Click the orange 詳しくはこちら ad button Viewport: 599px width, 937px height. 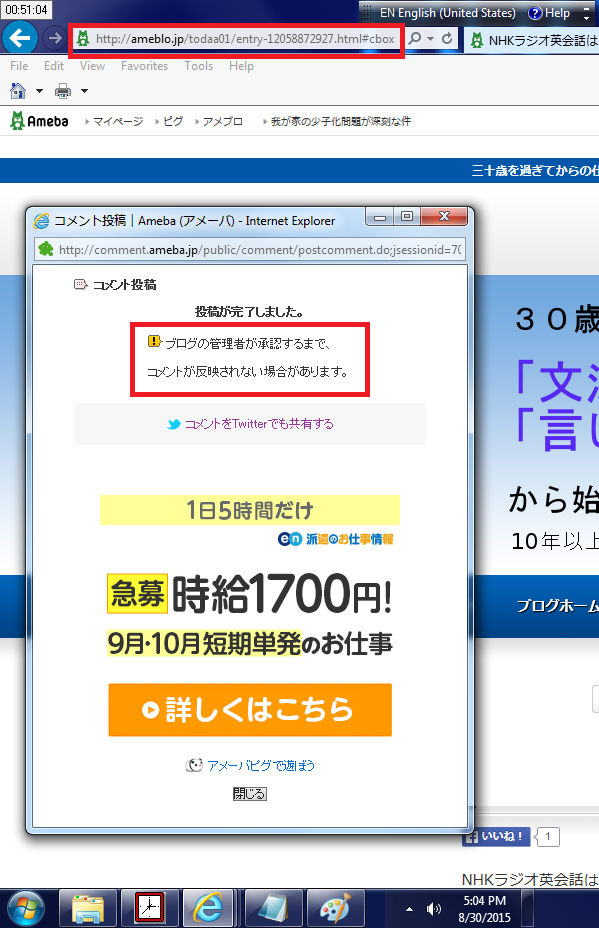pos(250,710)
